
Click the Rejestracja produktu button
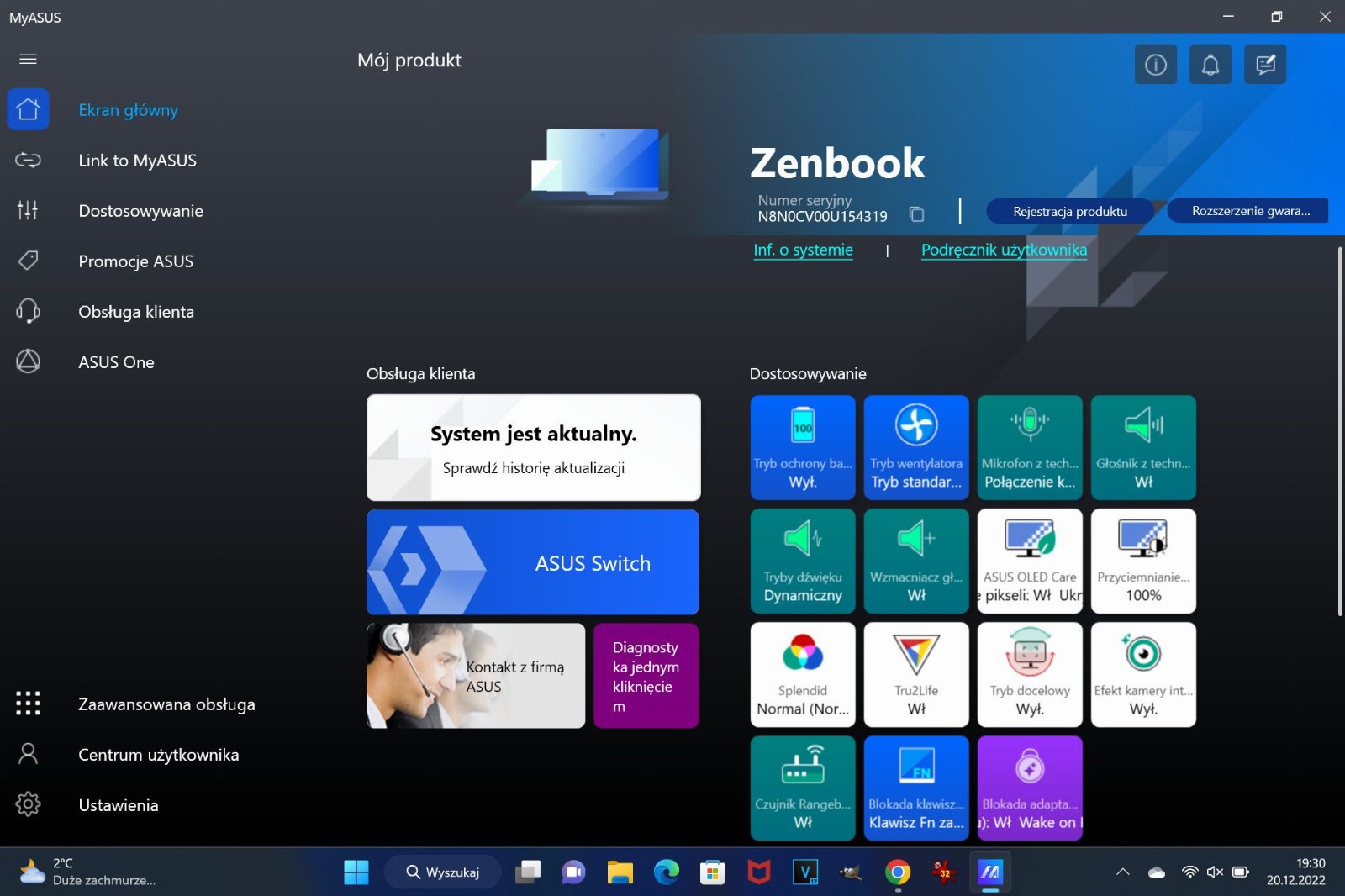pos(1070,211)
